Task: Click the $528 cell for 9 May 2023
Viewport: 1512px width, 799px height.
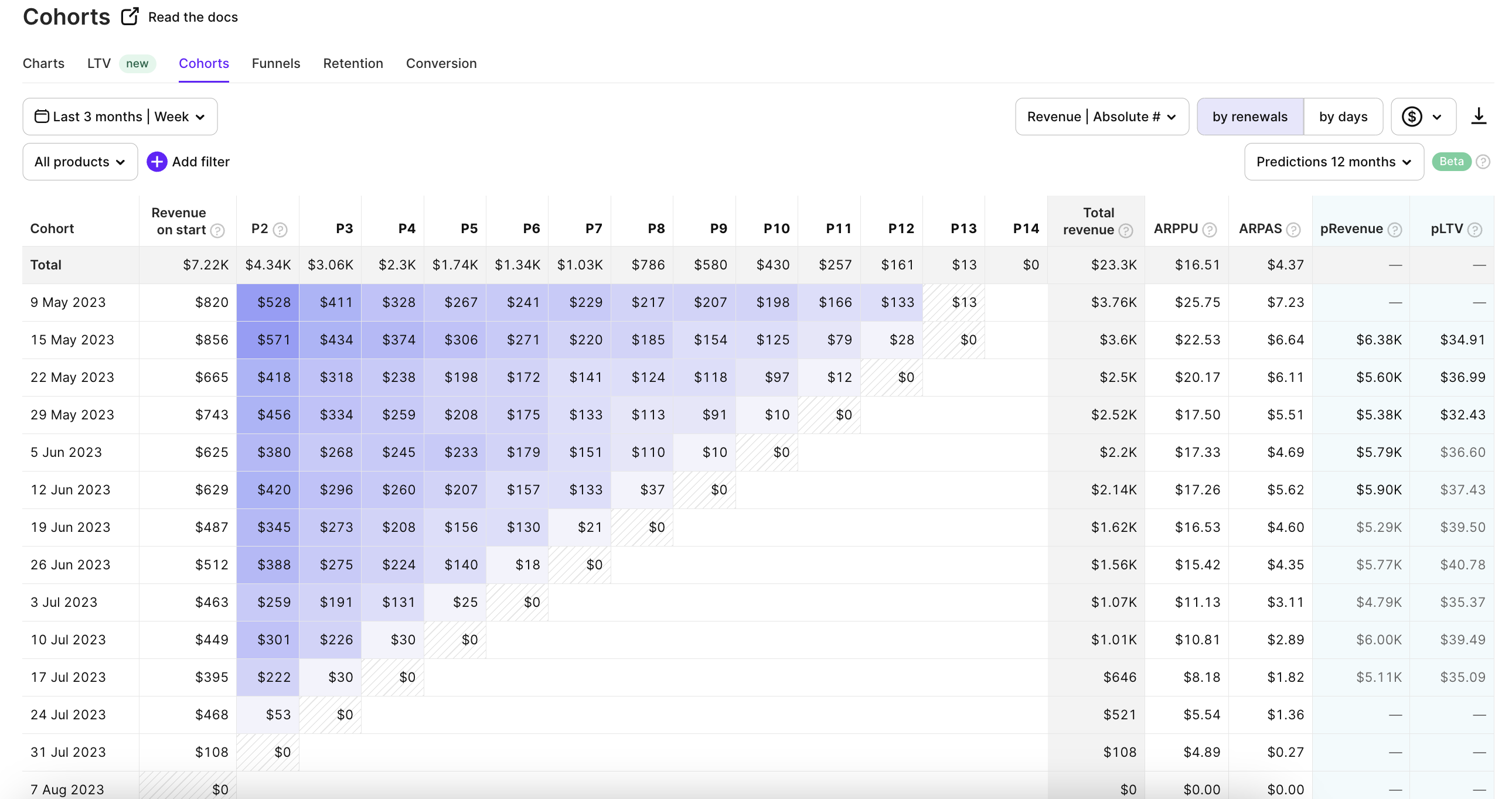Action: pyautogui.click(x=268, y=302)
